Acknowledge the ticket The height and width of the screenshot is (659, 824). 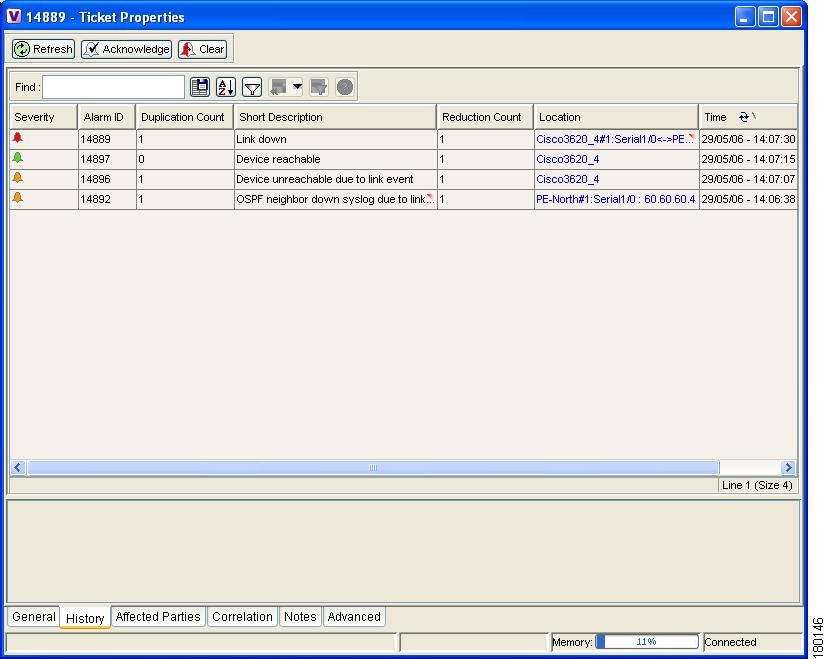126,49
